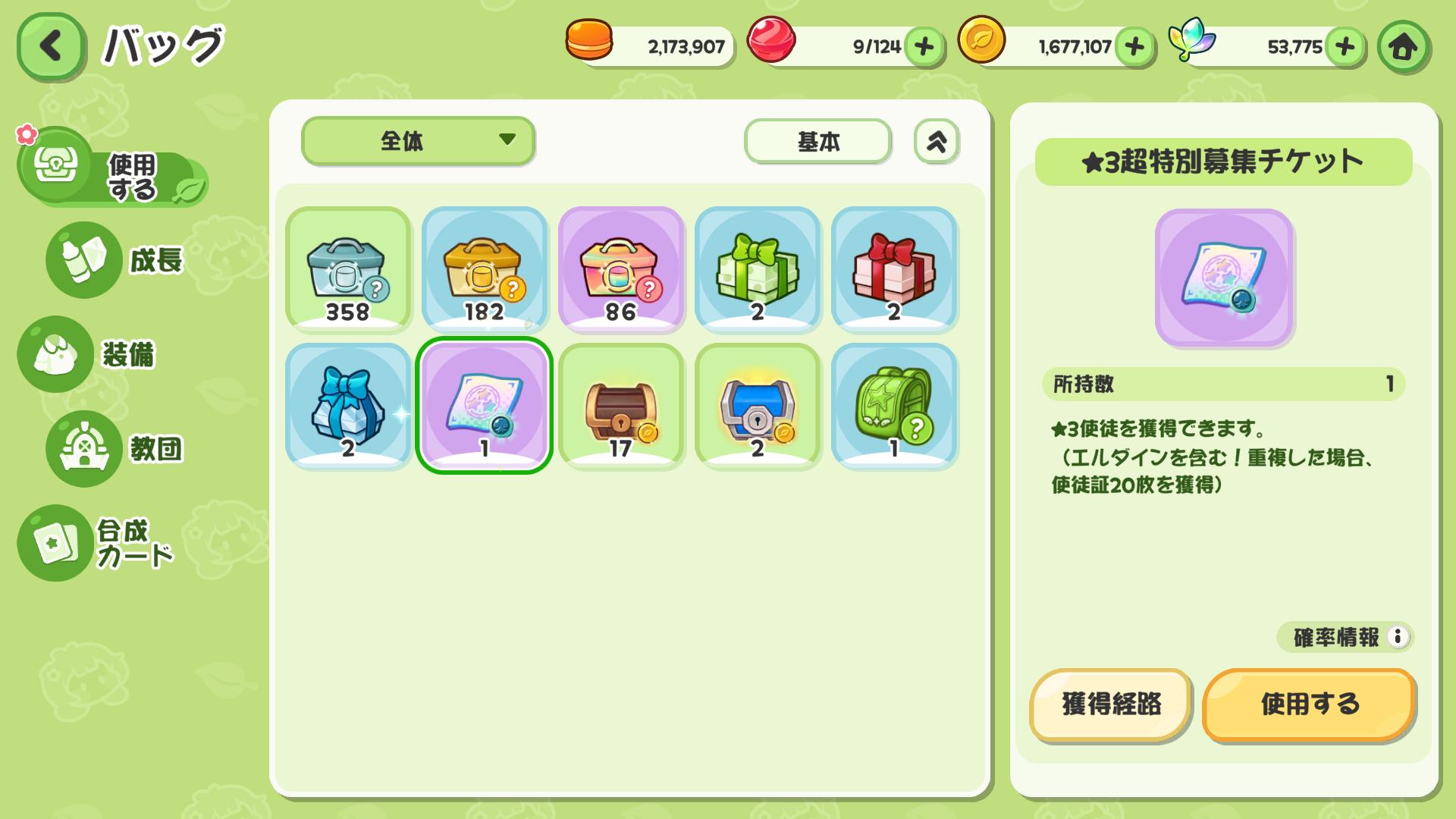
Task: Open 確率情報 info icon
Action: point(1398,637)
